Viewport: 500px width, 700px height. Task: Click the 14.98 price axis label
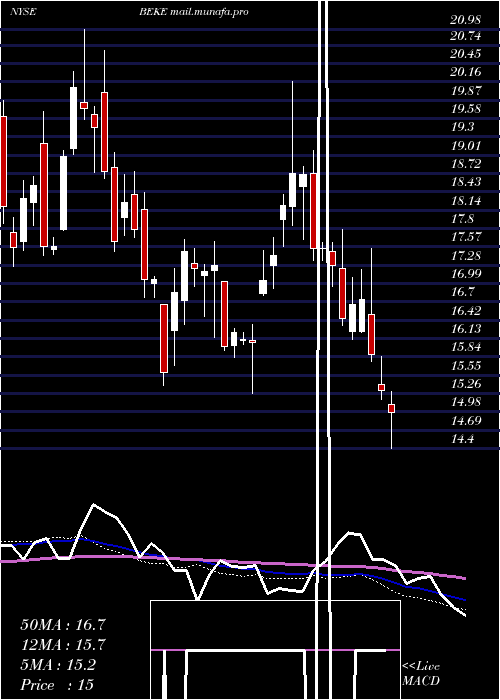(x=466, y=402)
